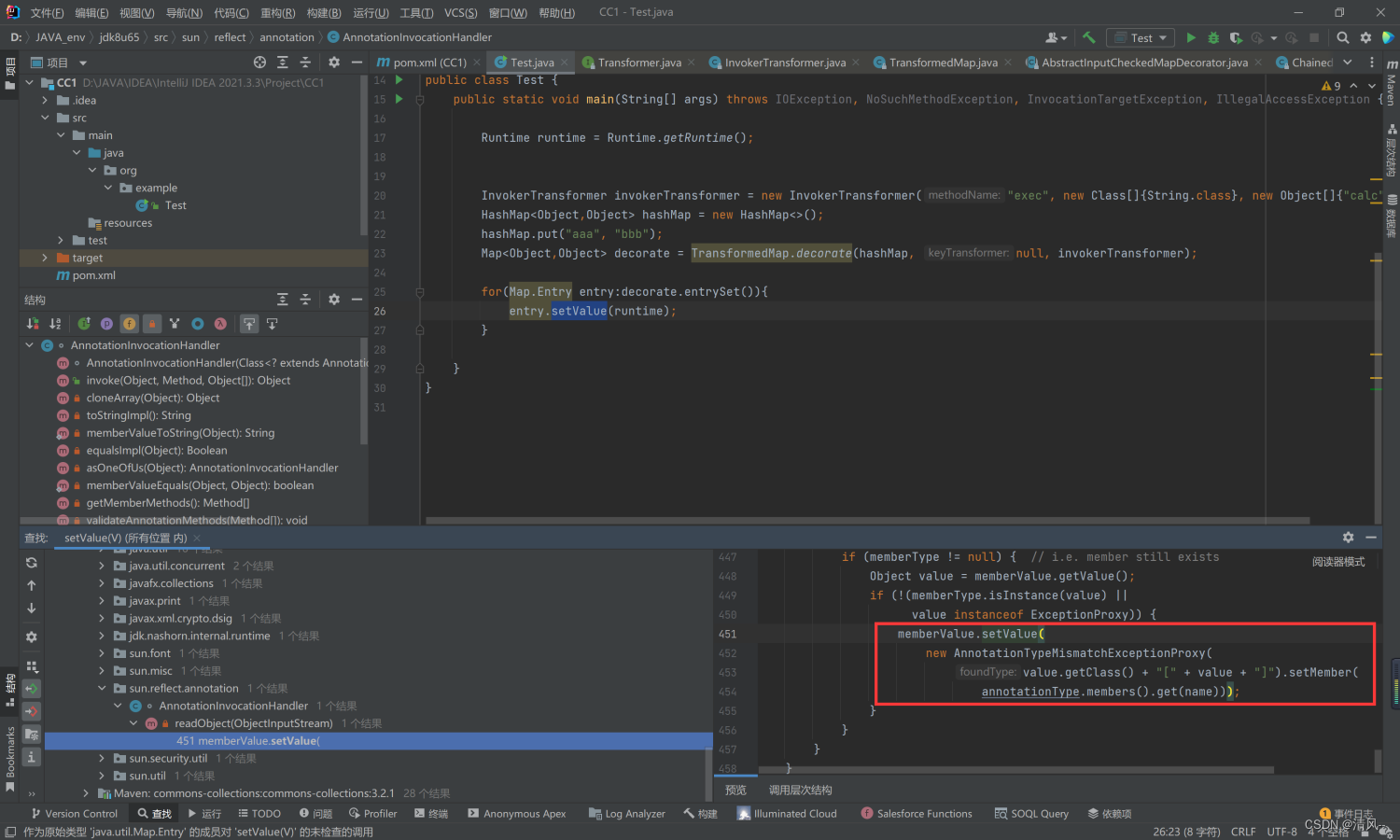Collapse the CC1 project root node
Screen dimensions: 1400x840
pos(30,83)
